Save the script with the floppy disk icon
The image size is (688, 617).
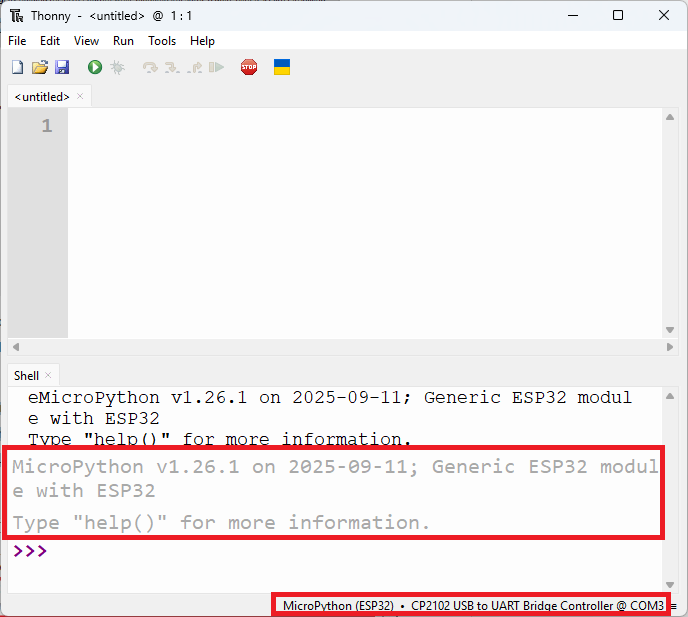(62, 67)
